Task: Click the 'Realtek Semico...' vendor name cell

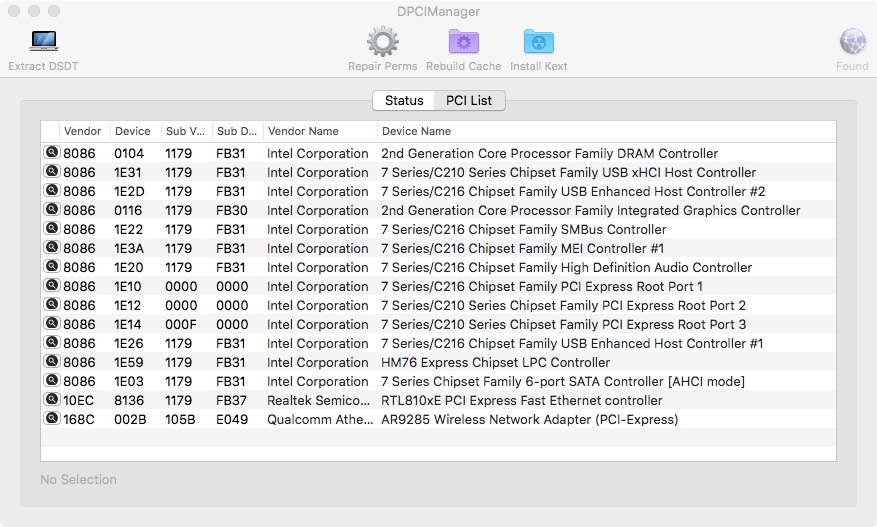Action: point(318,401)
